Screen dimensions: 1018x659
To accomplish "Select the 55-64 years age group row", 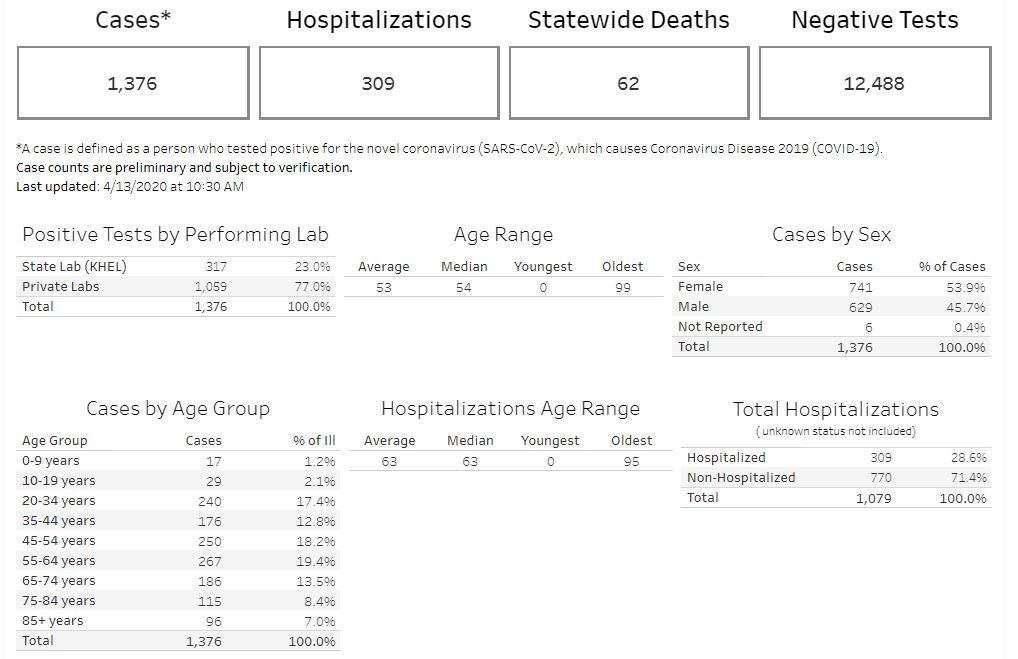I will click(59, 561).
